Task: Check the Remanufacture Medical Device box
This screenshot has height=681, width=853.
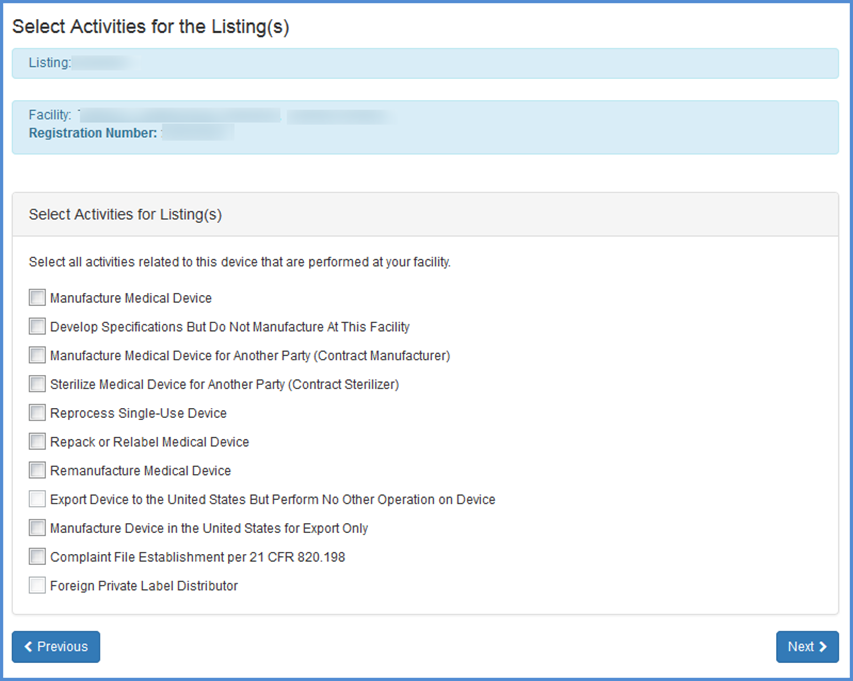Action: [x=37, y=470]
